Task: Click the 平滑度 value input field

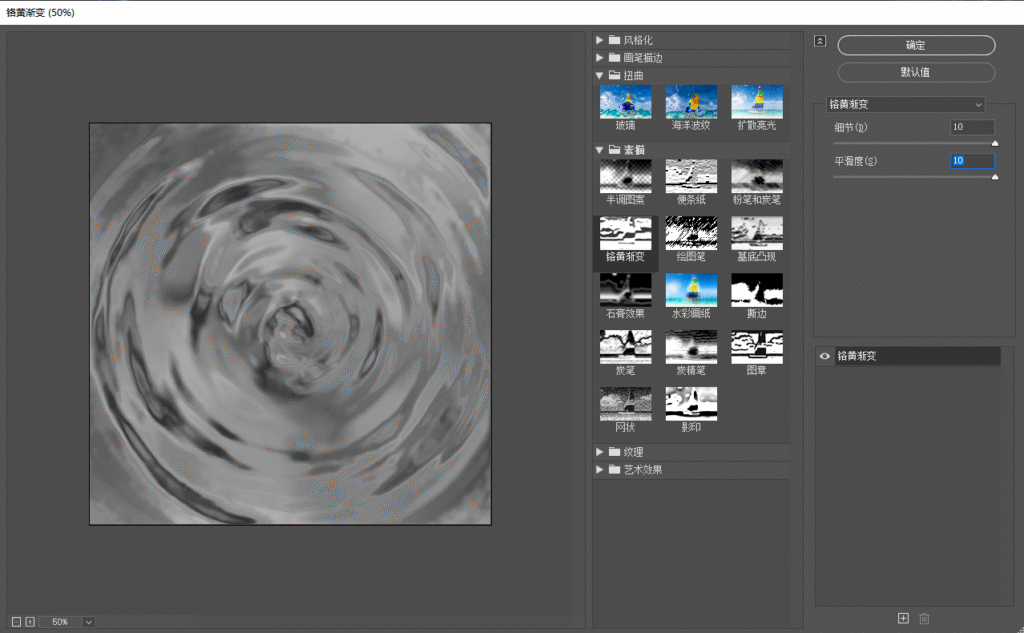Action: click(971, 161)
